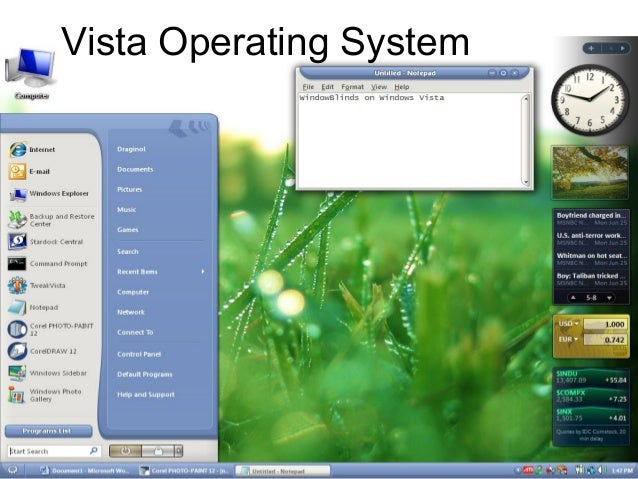Image resolution: width=638 pixels, height=479 pixels.
Task: Open Computer in Start menu right pane
Action: [x=133, y=292]
